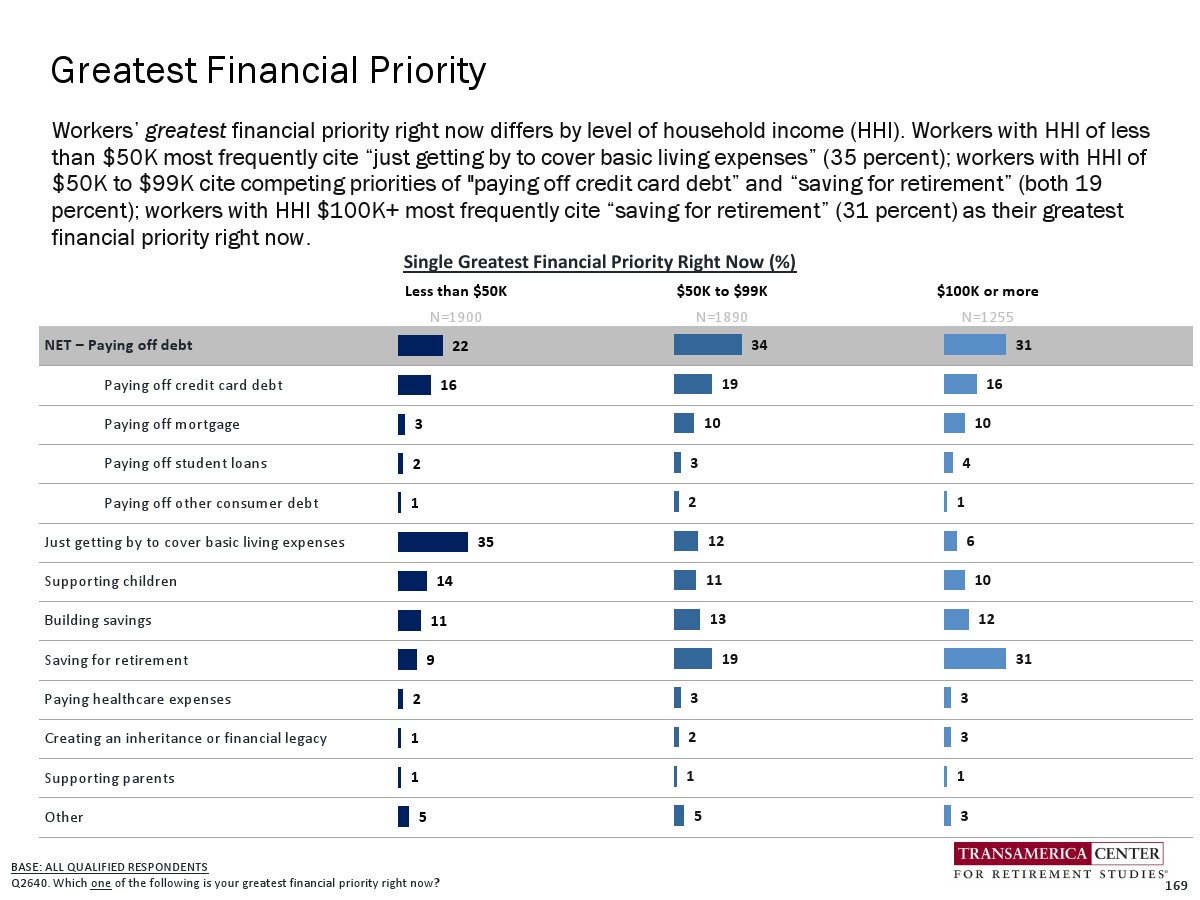
Task: Click the "Single Greatest Financial Priority Right Now (%)" heading
Action: tap(599, 262)
